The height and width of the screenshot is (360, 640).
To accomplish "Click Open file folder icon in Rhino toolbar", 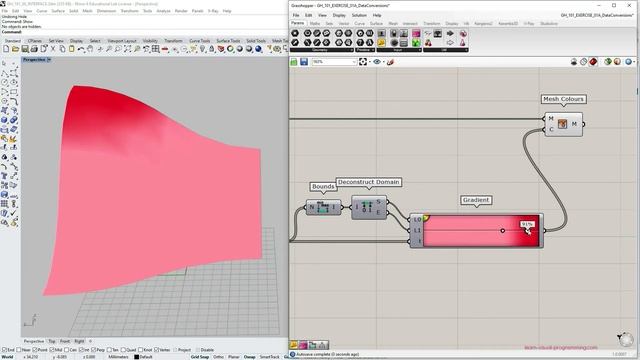I will 16,49.
